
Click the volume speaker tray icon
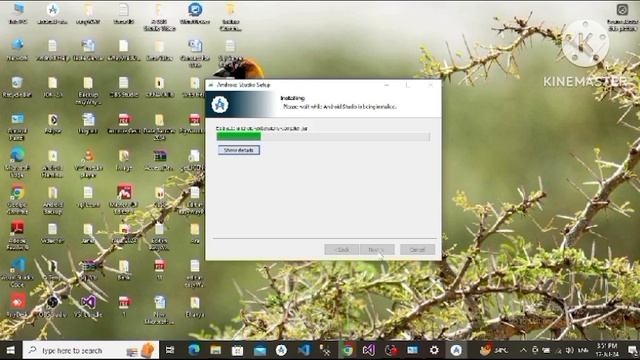569,350
